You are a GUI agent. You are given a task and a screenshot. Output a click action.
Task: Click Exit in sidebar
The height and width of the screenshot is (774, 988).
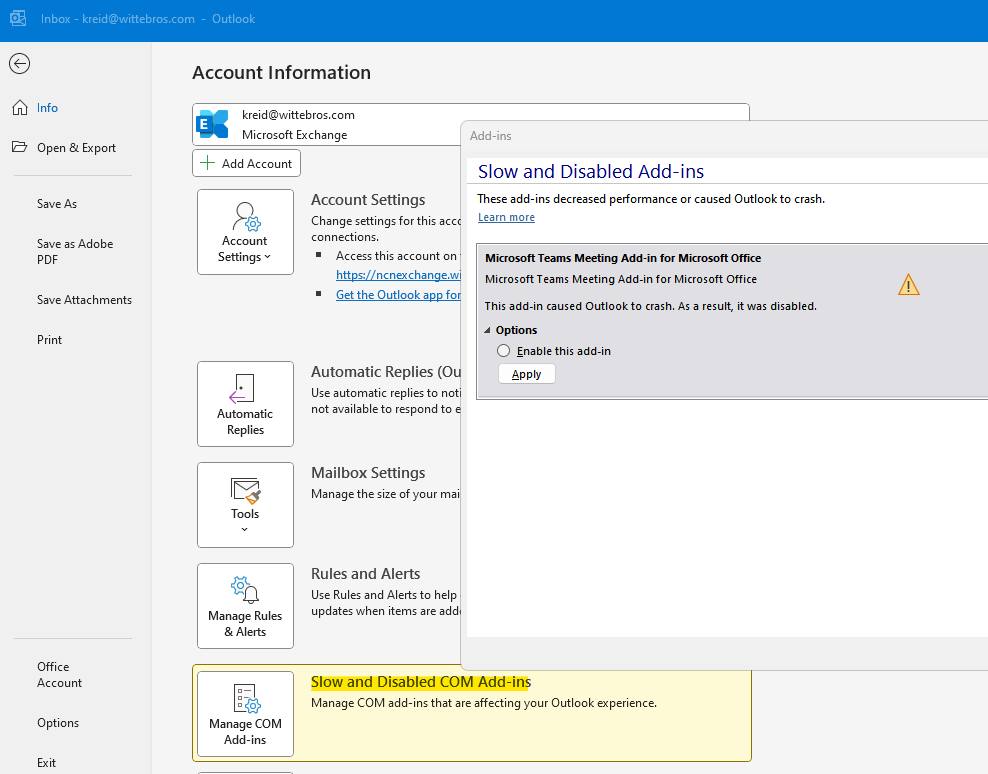[x=46, y=763]
